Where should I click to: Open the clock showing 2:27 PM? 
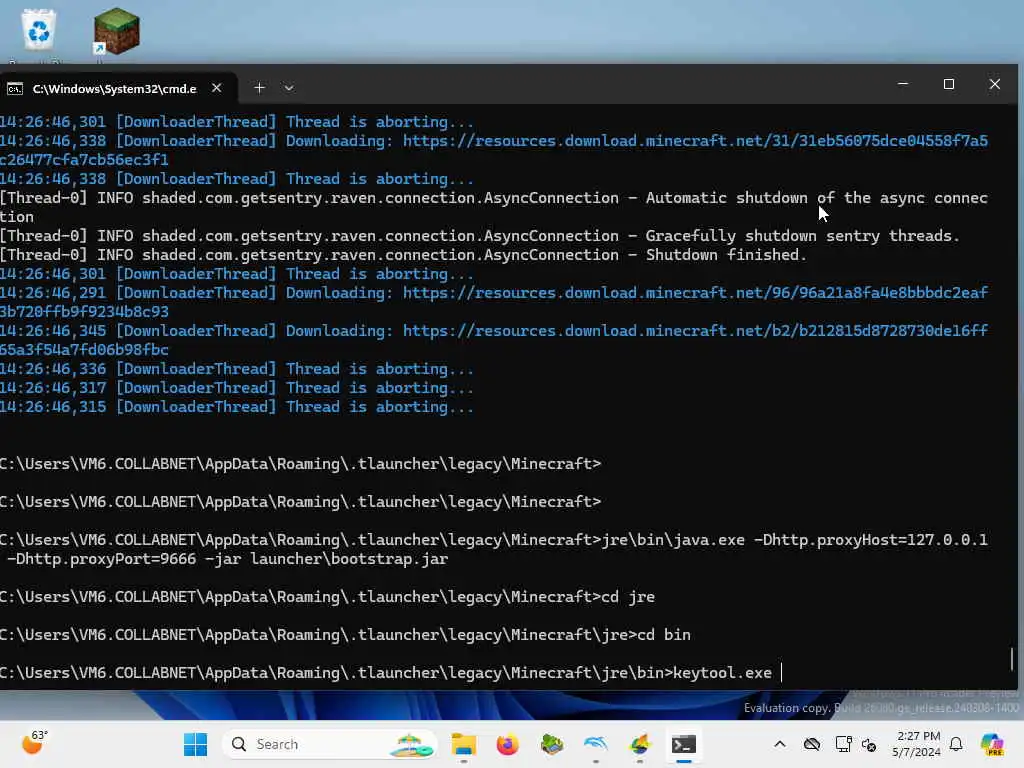pos(917,744)
